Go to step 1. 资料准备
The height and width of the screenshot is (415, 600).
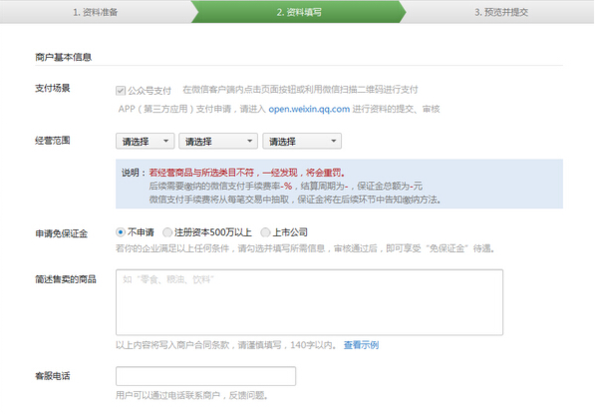95,12
